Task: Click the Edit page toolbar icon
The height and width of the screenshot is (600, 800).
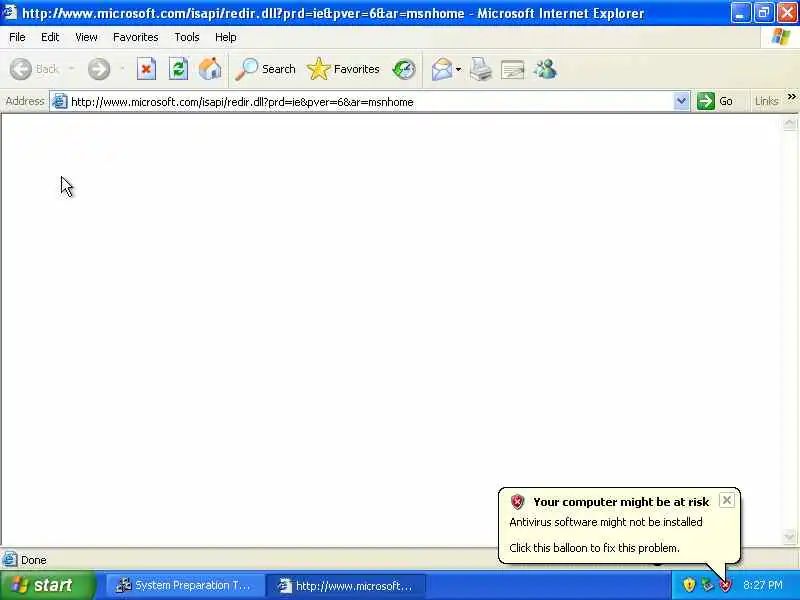Action: [513, 69]
